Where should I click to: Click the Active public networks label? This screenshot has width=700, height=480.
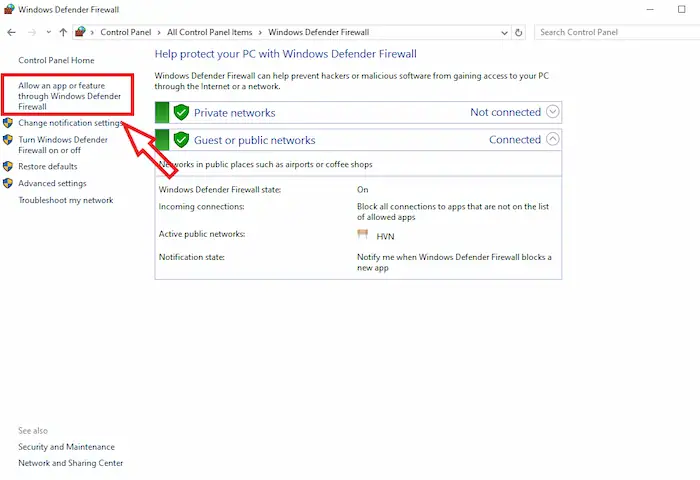point(202,234)
